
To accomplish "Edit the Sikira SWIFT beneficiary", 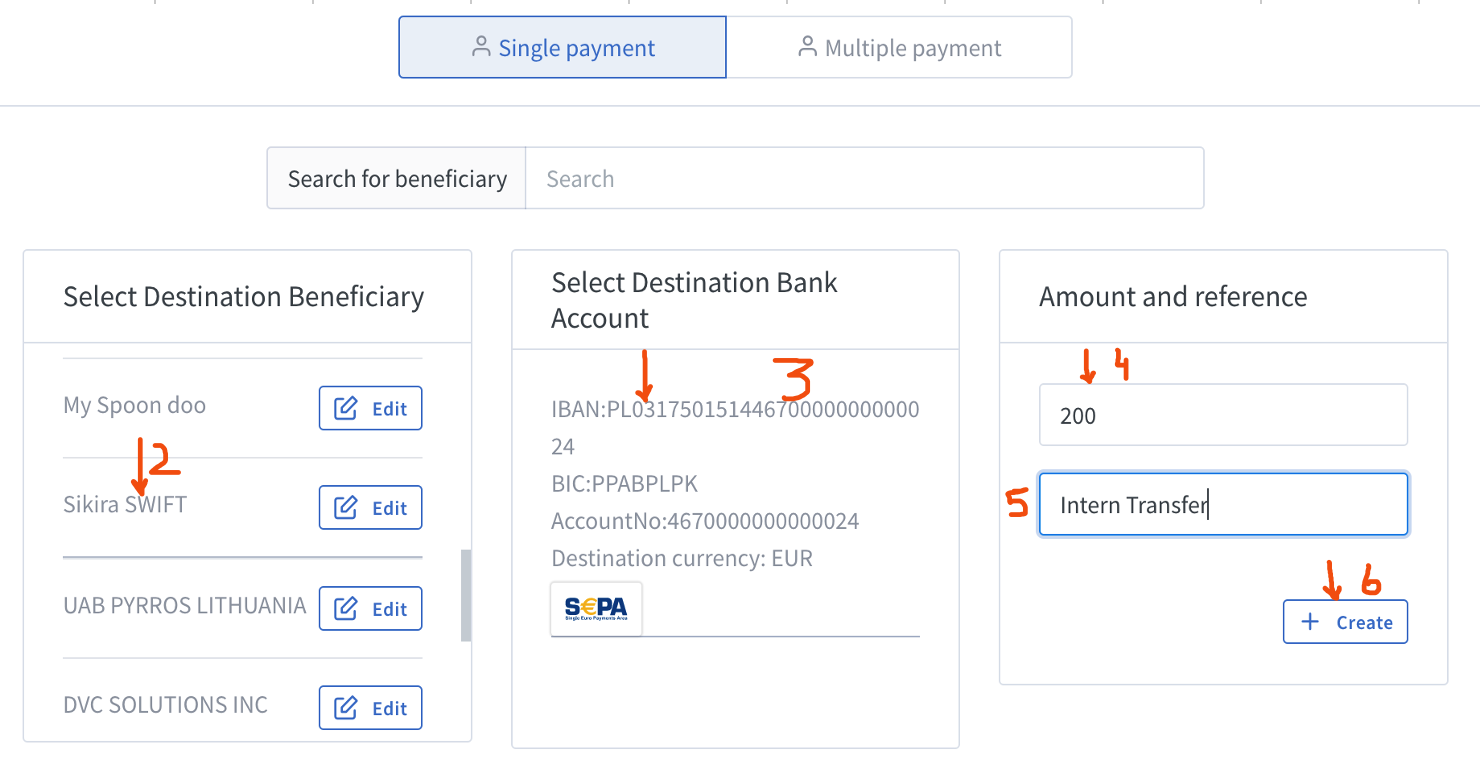I will pyautogui.click(x=371, y=508).
